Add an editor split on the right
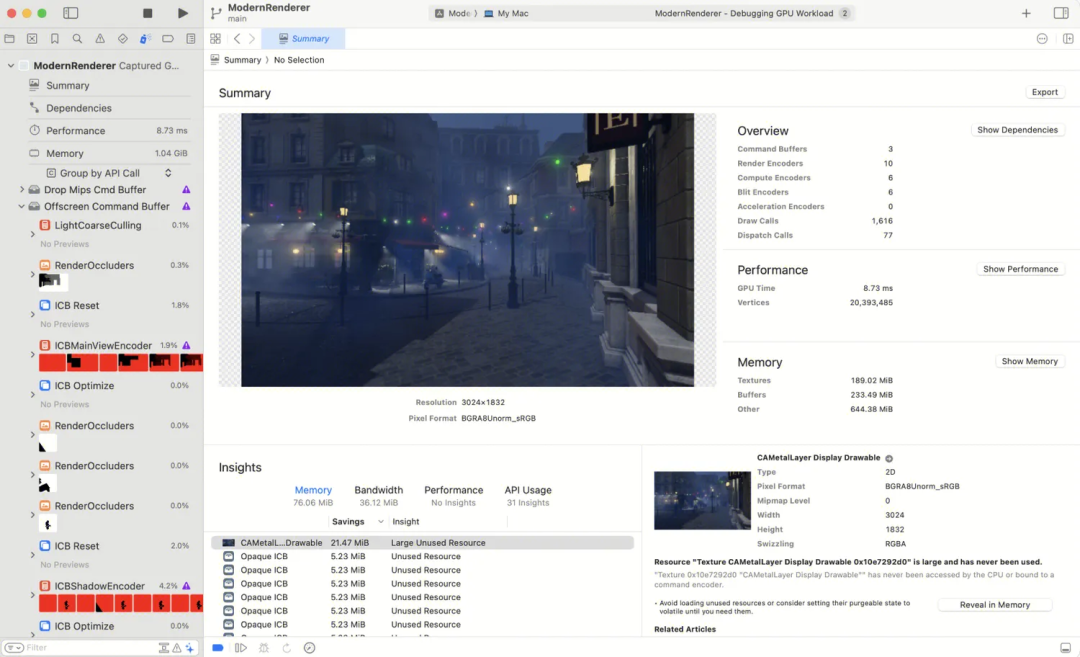Screen dimensions: 1080x657 [1068, 39]
